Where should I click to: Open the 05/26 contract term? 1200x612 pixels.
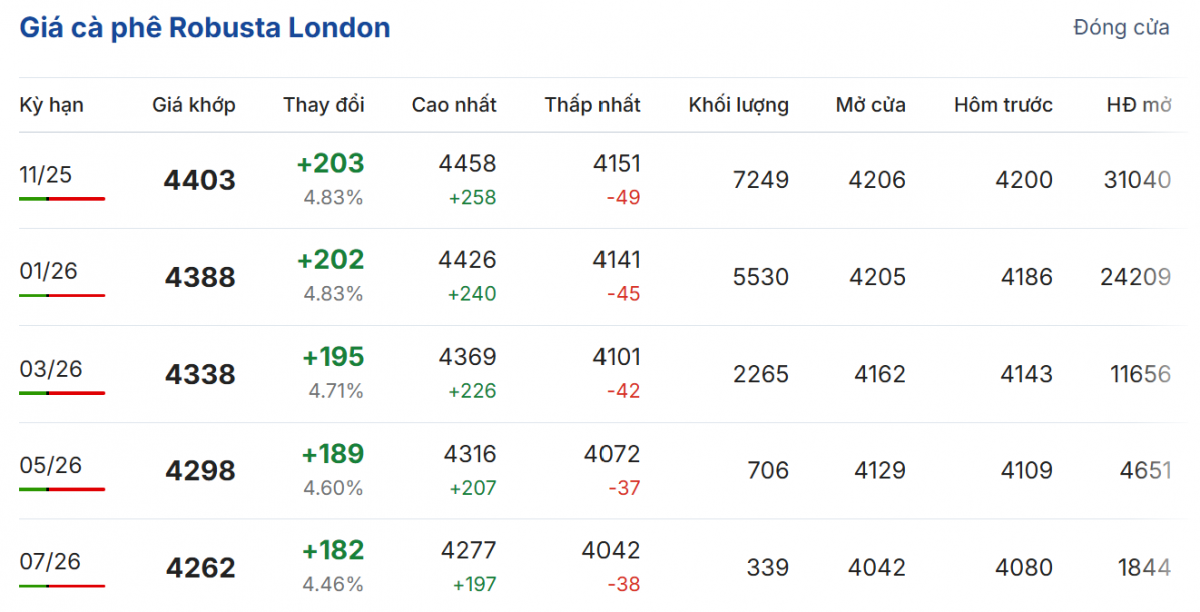[x=51, y=466]
